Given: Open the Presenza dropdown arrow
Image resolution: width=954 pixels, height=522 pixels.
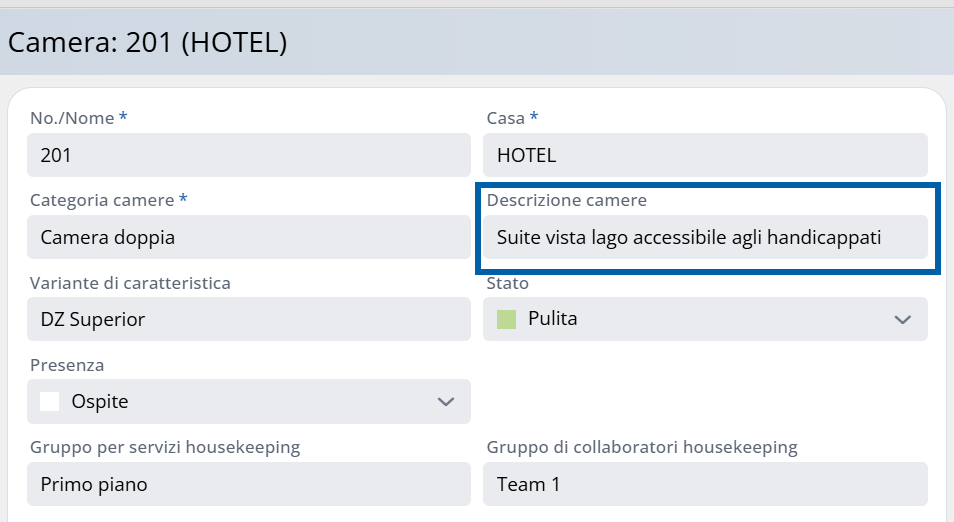Looking at the screenshot, I should (446, 402).
